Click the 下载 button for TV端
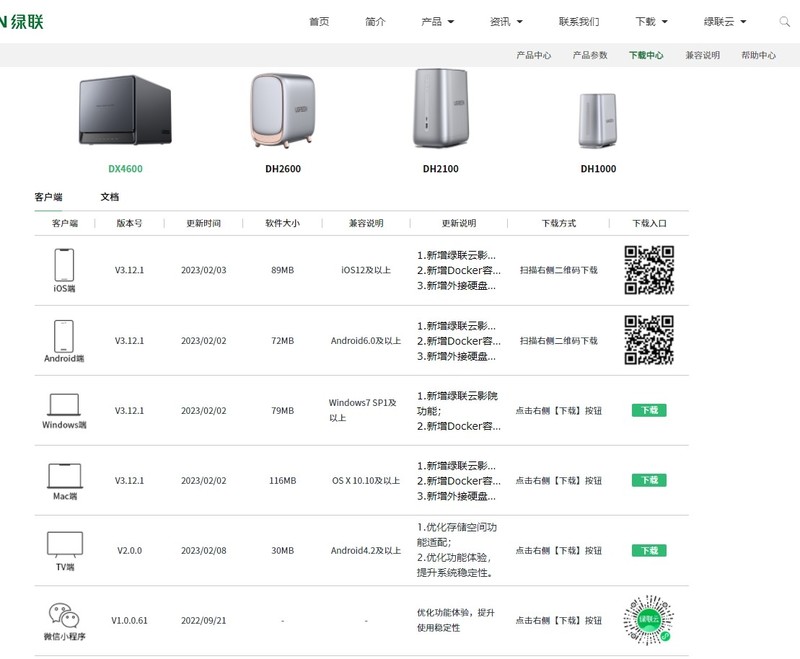Viewport: 800px width, 659px height. point(649,548)
